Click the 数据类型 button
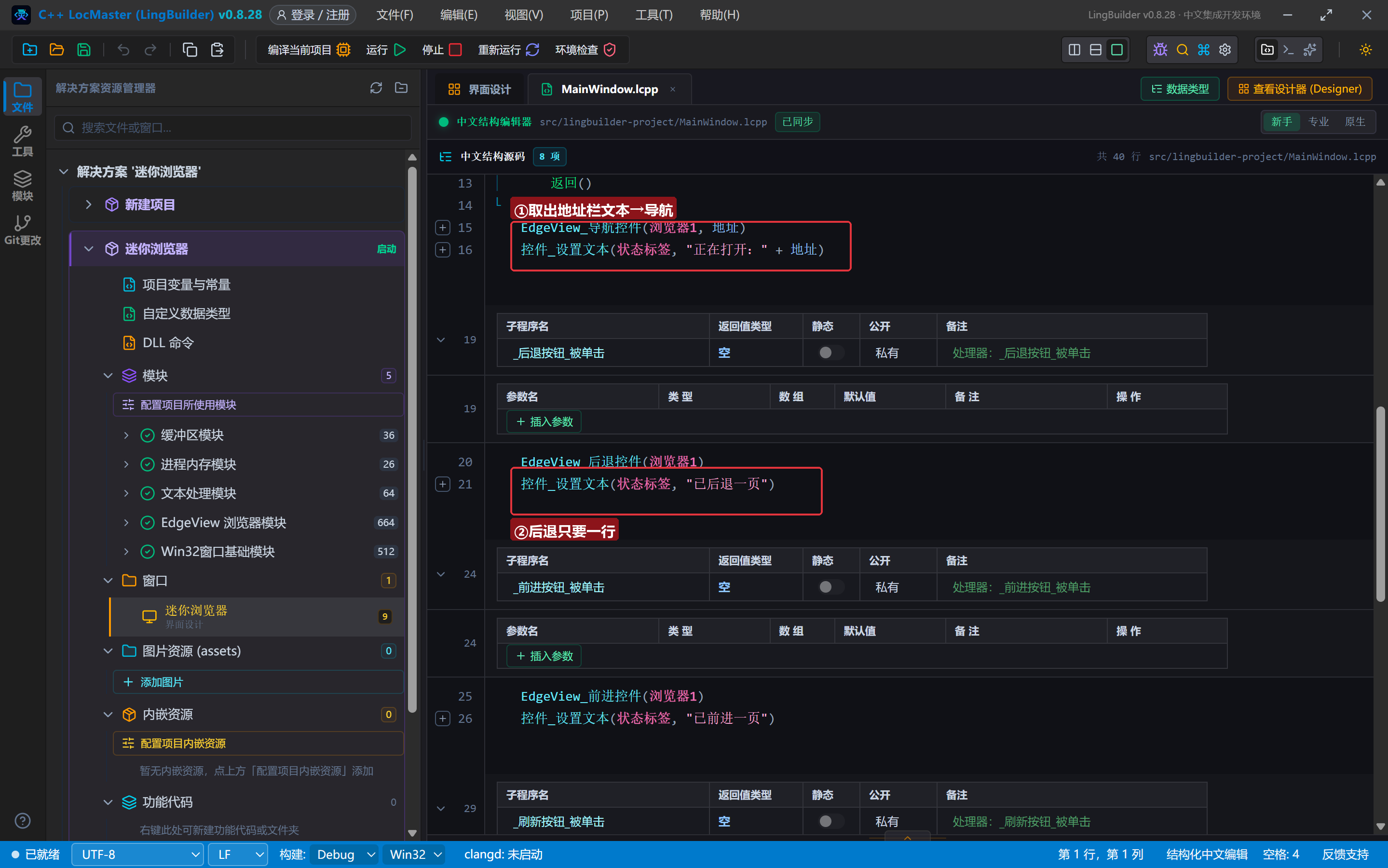This screenshot has width=1388, height=868. pyautogui.click(x=1180, y=89)
